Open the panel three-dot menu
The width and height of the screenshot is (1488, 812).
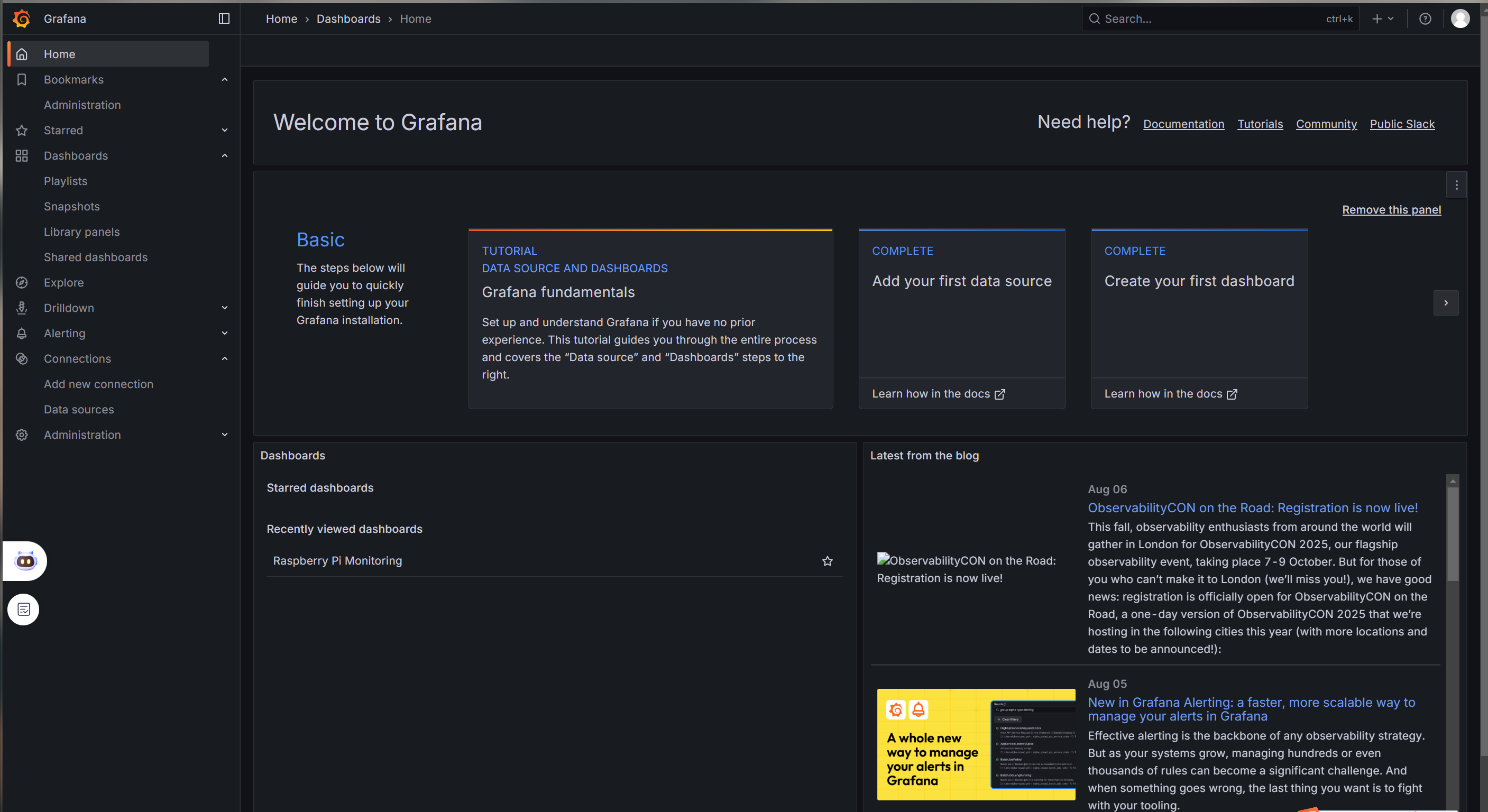tap(1456, 185)
